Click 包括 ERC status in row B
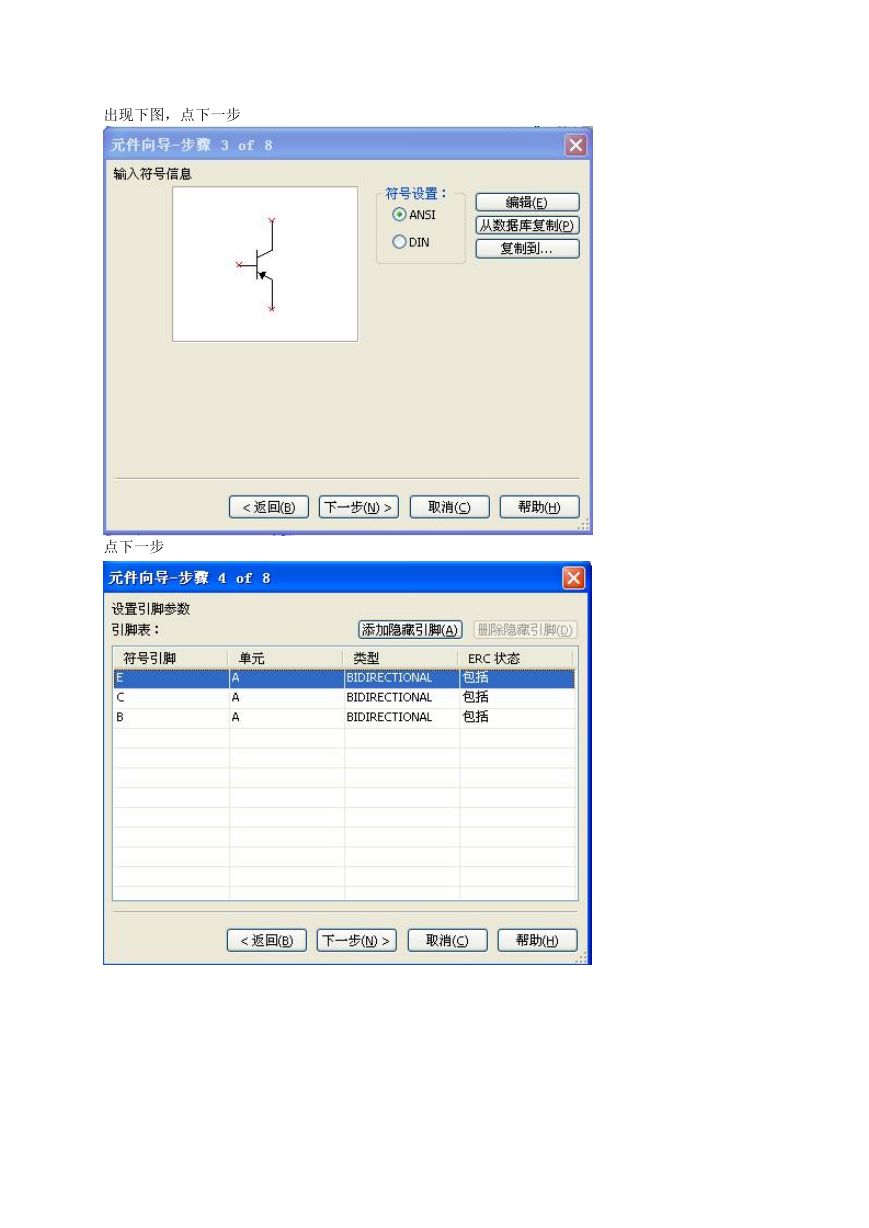869x1228 pixels. point(517,717)
